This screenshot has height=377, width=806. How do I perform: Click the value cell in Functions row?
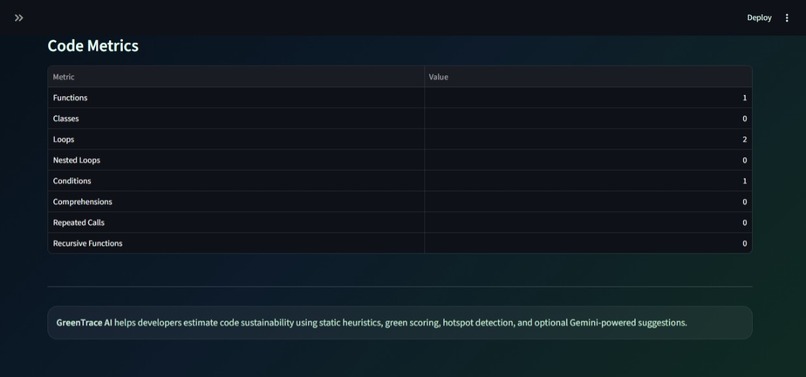[x=588, y=98]
